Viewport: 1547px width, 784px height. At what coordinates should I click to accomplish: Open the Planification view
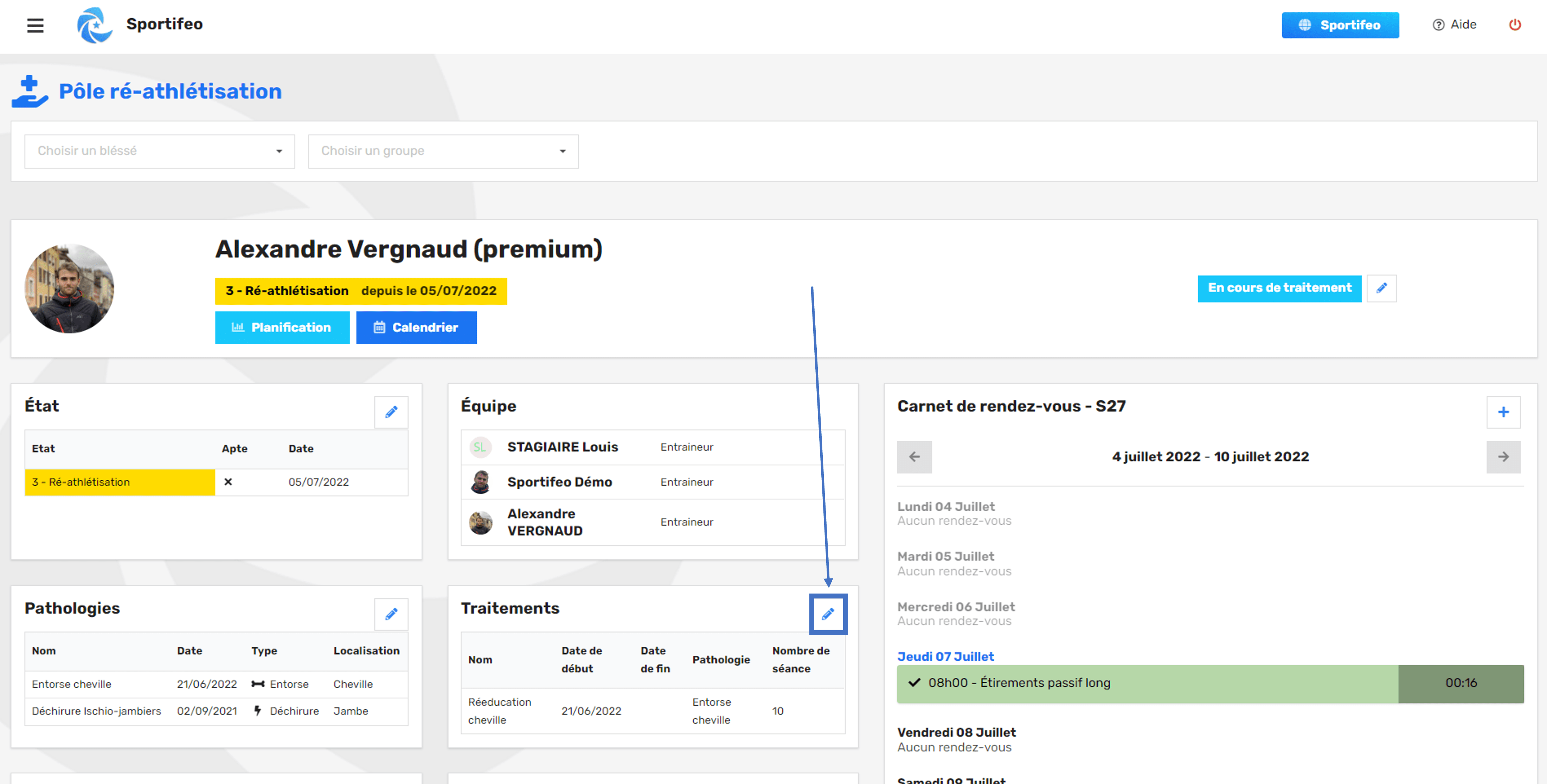tap(282, 327)
